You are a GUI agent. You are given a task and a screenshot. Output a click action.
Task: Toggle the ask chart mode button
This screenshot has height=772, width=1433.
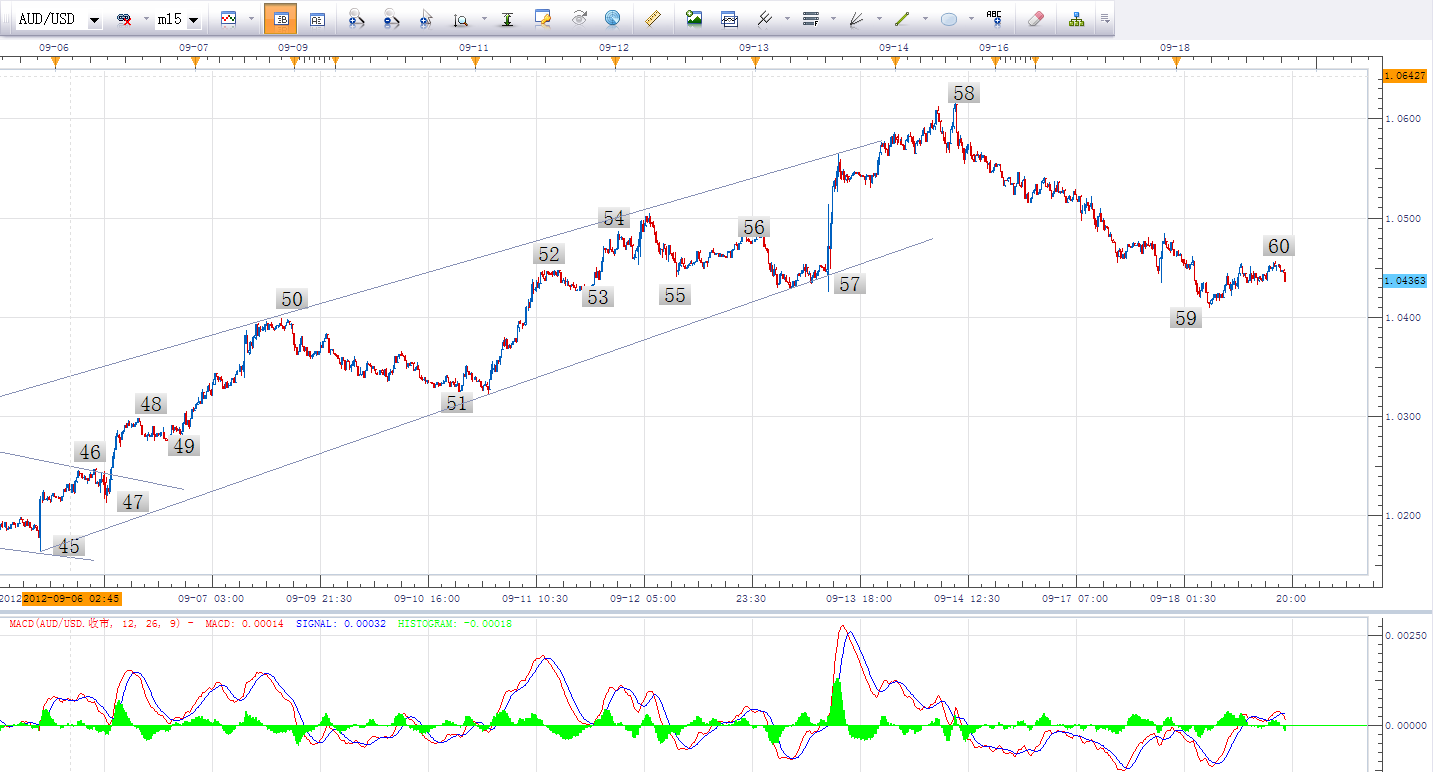coord(317,19)
